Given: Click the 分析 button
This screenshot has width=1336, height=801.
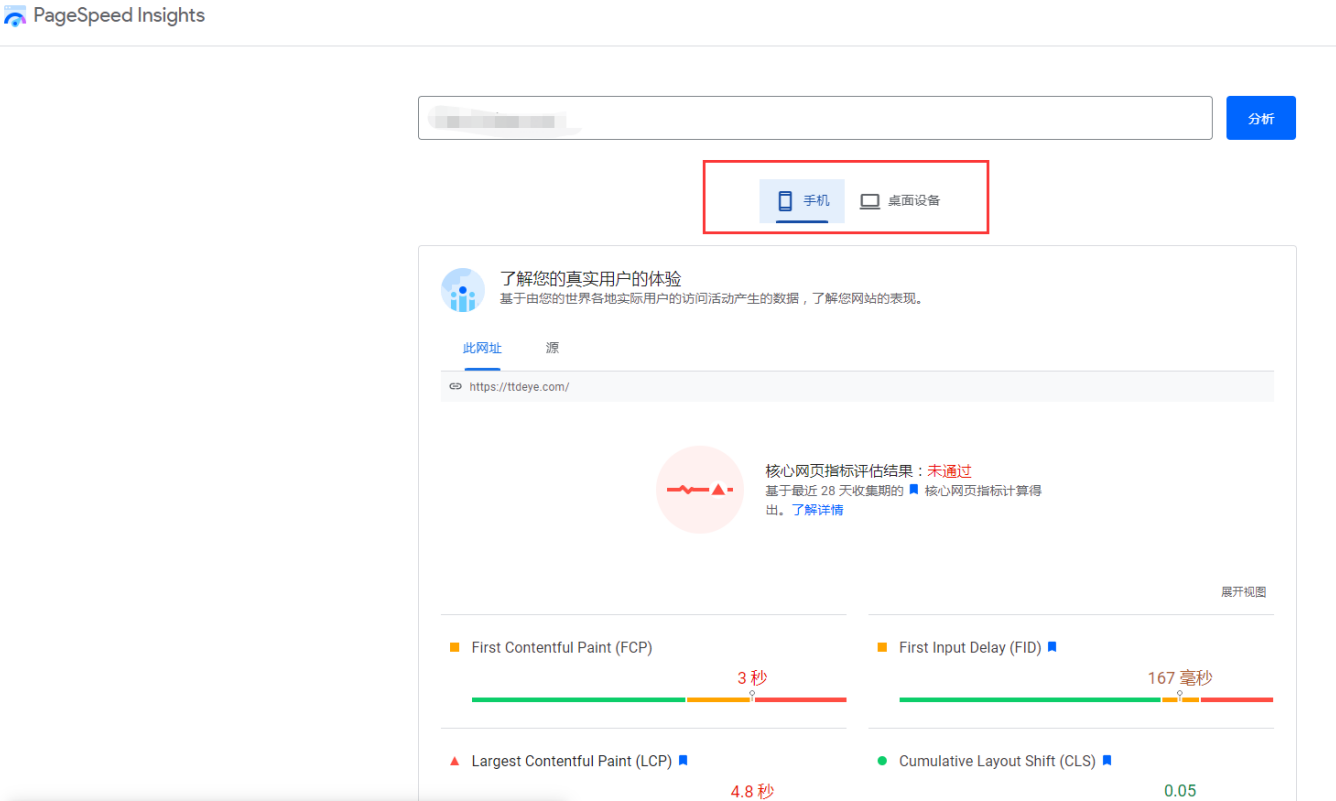Looking at the screenshot, I should point(1260,117).
